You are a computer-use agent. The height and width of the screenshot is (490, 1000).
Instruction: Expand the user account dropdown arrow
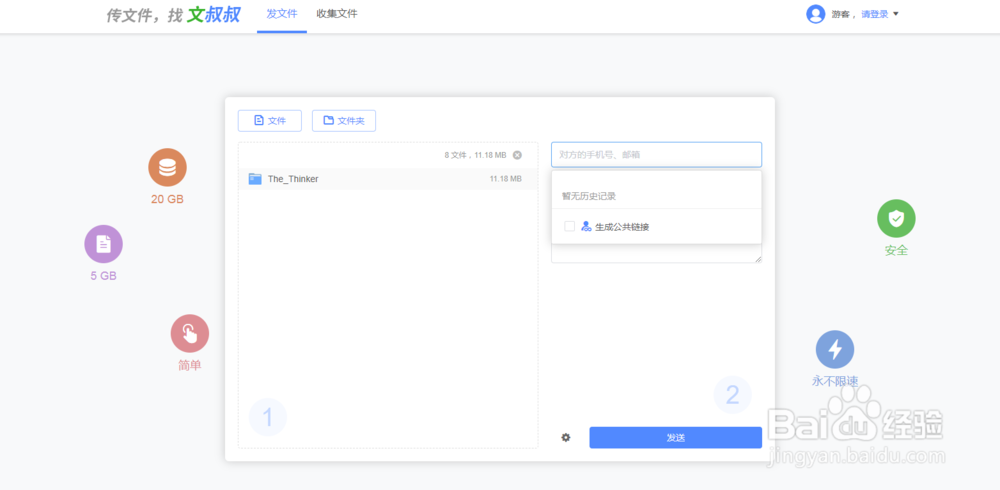tap(895, 14)
